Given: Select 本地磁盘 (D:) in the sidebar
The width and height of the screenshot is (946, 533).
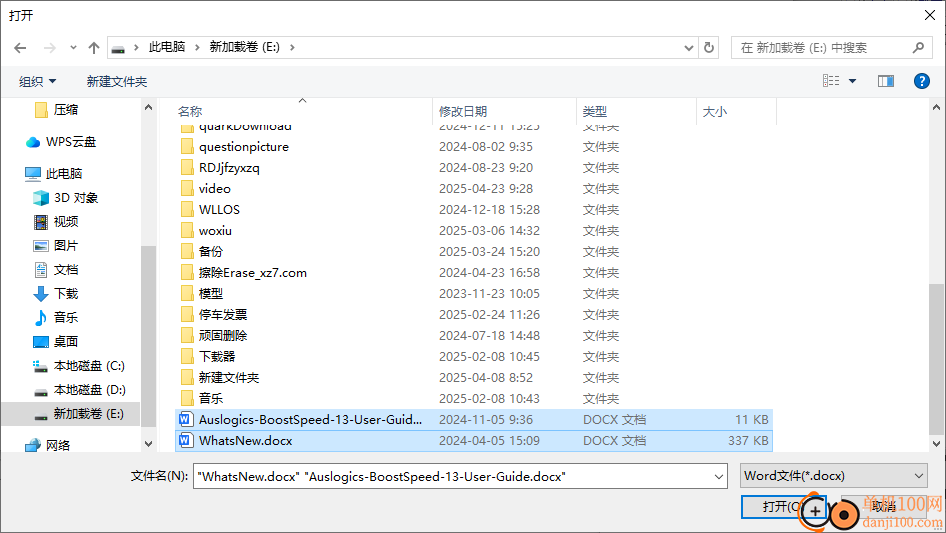Looking at the screenshot, I should click(89, 390).
